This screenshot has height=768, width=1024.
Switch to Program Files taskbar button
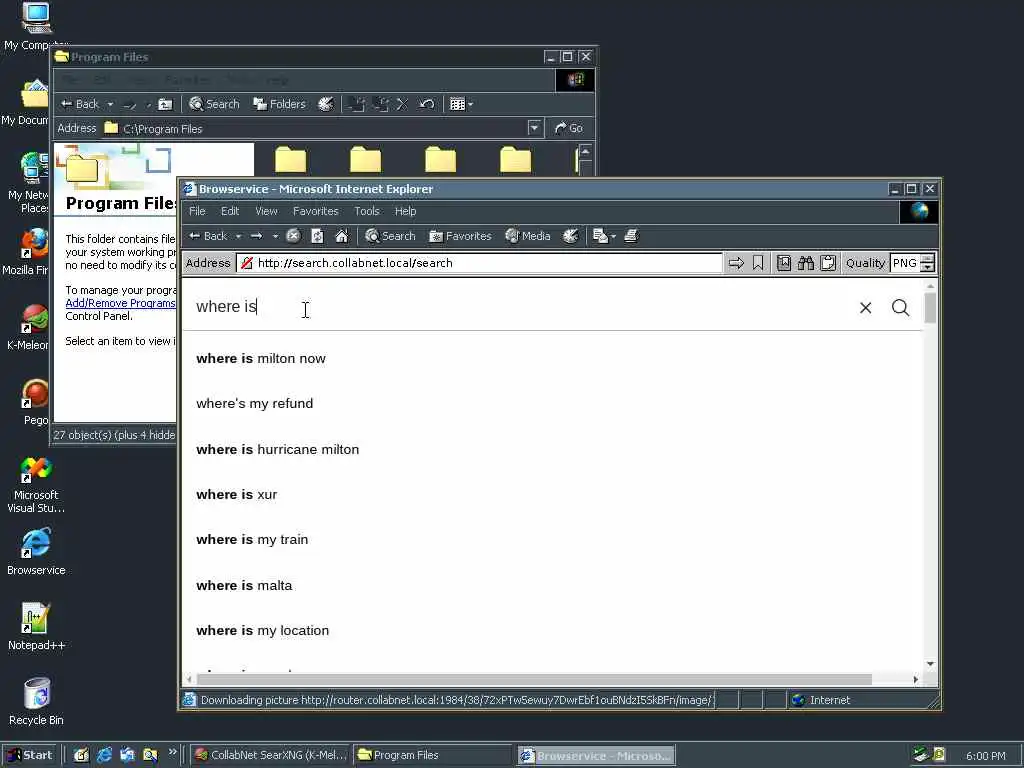432,755
